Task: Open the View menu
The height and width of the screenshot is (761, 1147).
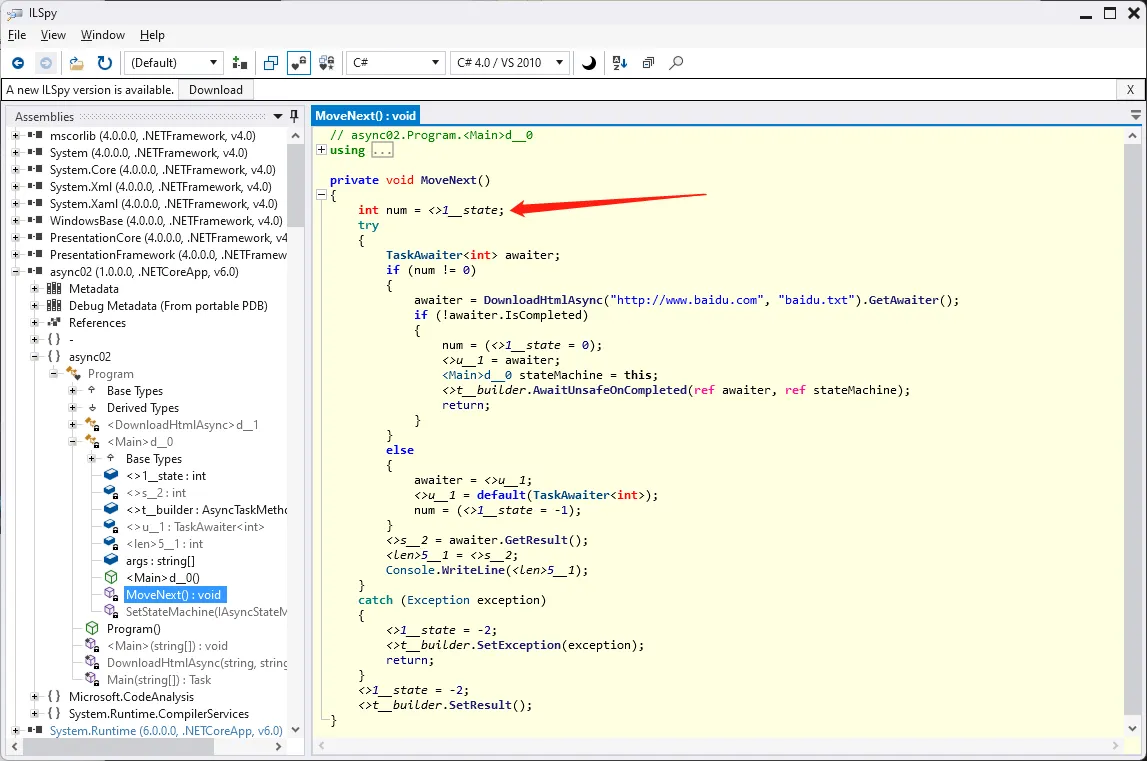Action: 53,35
